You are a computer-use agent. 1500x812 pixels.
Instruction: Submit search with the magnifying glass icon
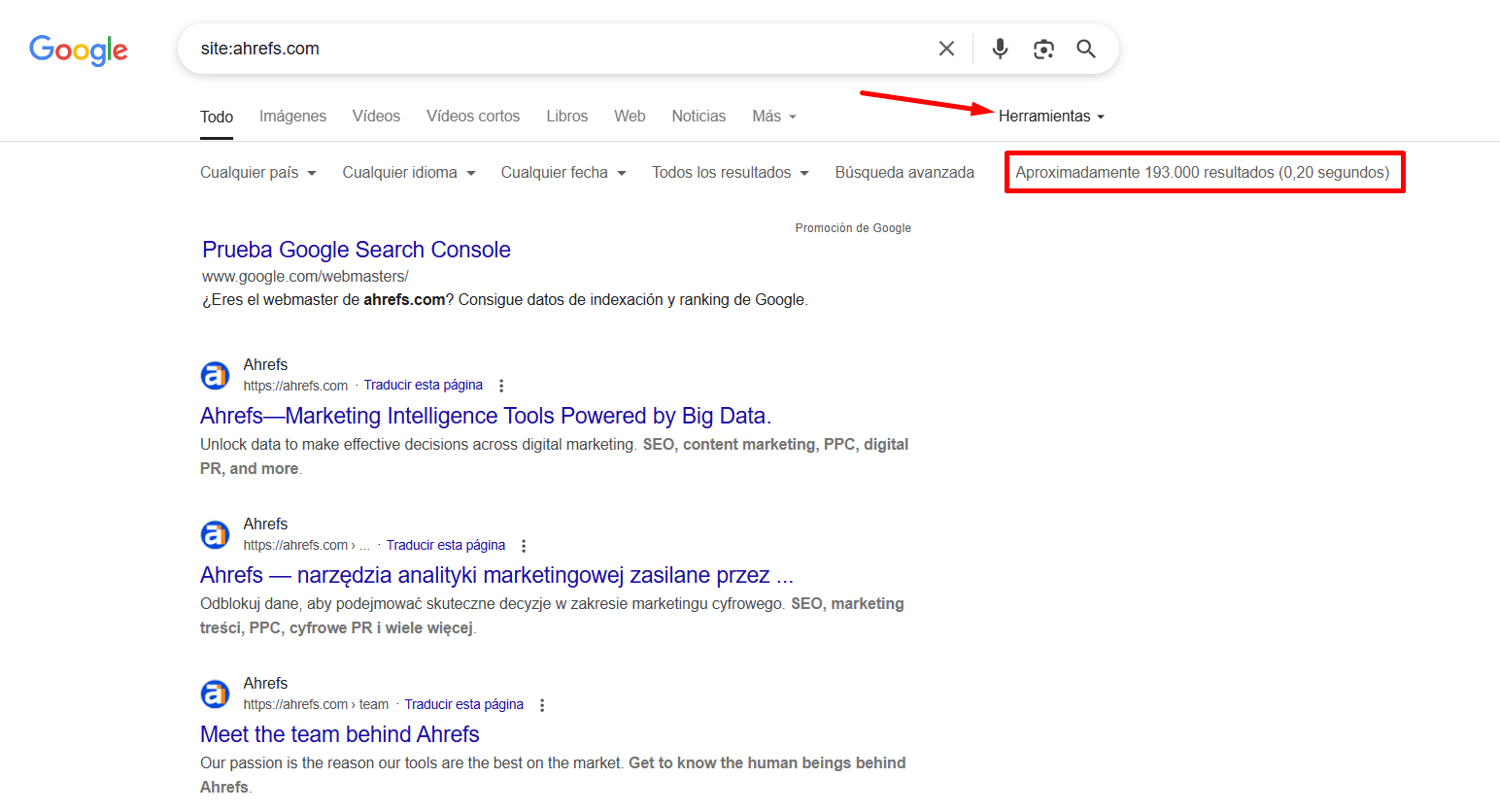coord(1086,49)
